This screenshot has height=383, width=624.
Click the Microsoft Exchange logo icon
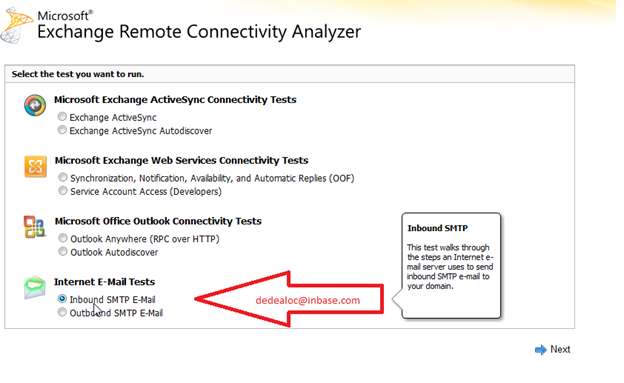(16, 25)
